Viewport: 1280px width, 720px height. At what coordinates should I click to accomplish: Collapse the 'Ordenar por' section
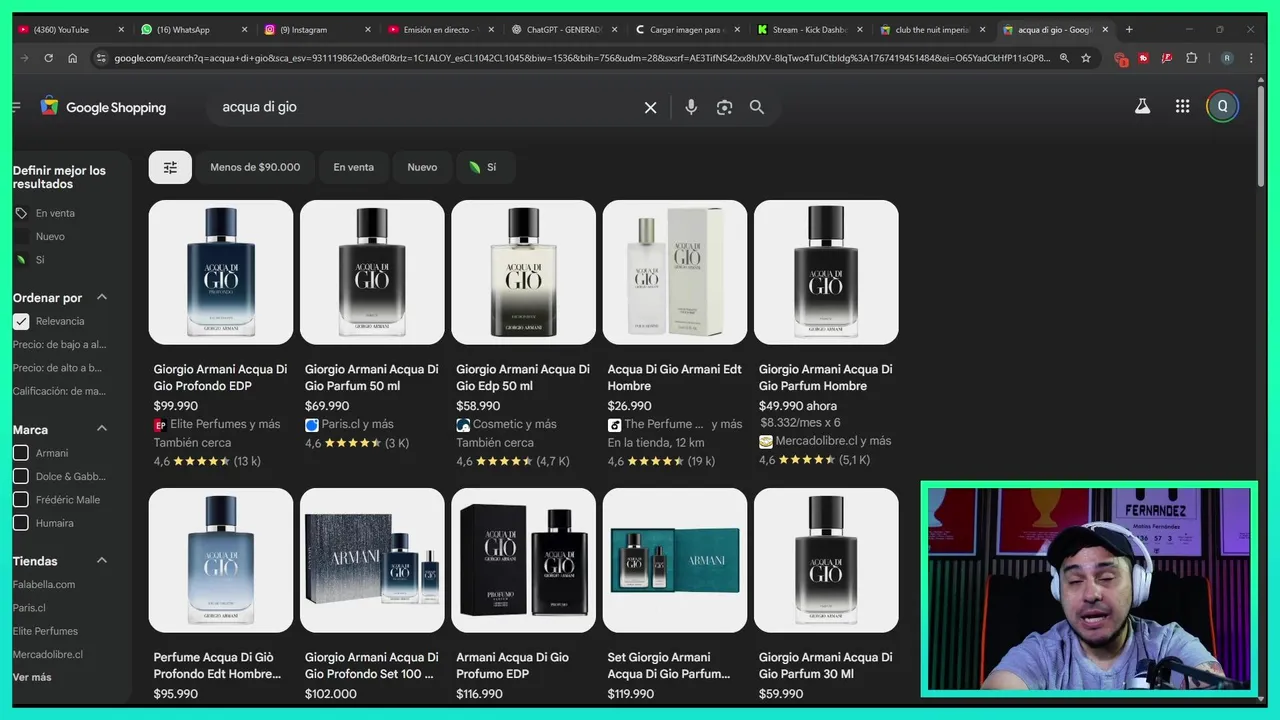[102, 298]
